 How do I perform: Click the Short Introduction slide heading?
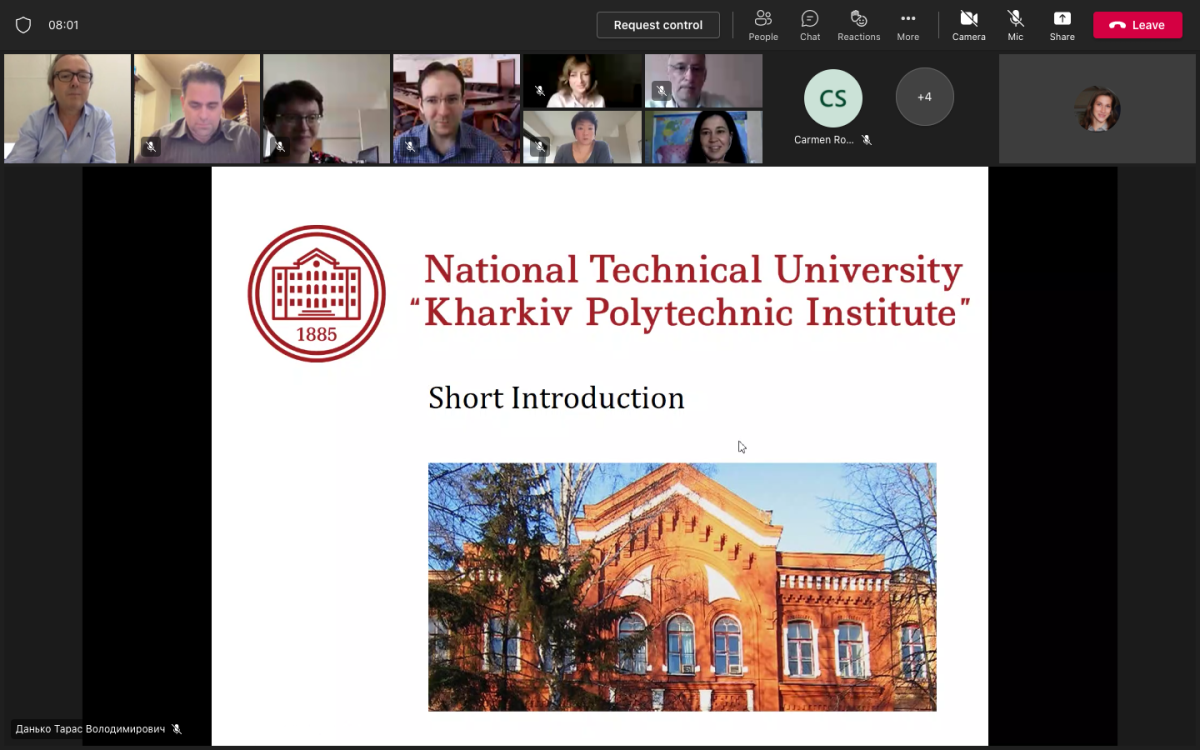556,398
